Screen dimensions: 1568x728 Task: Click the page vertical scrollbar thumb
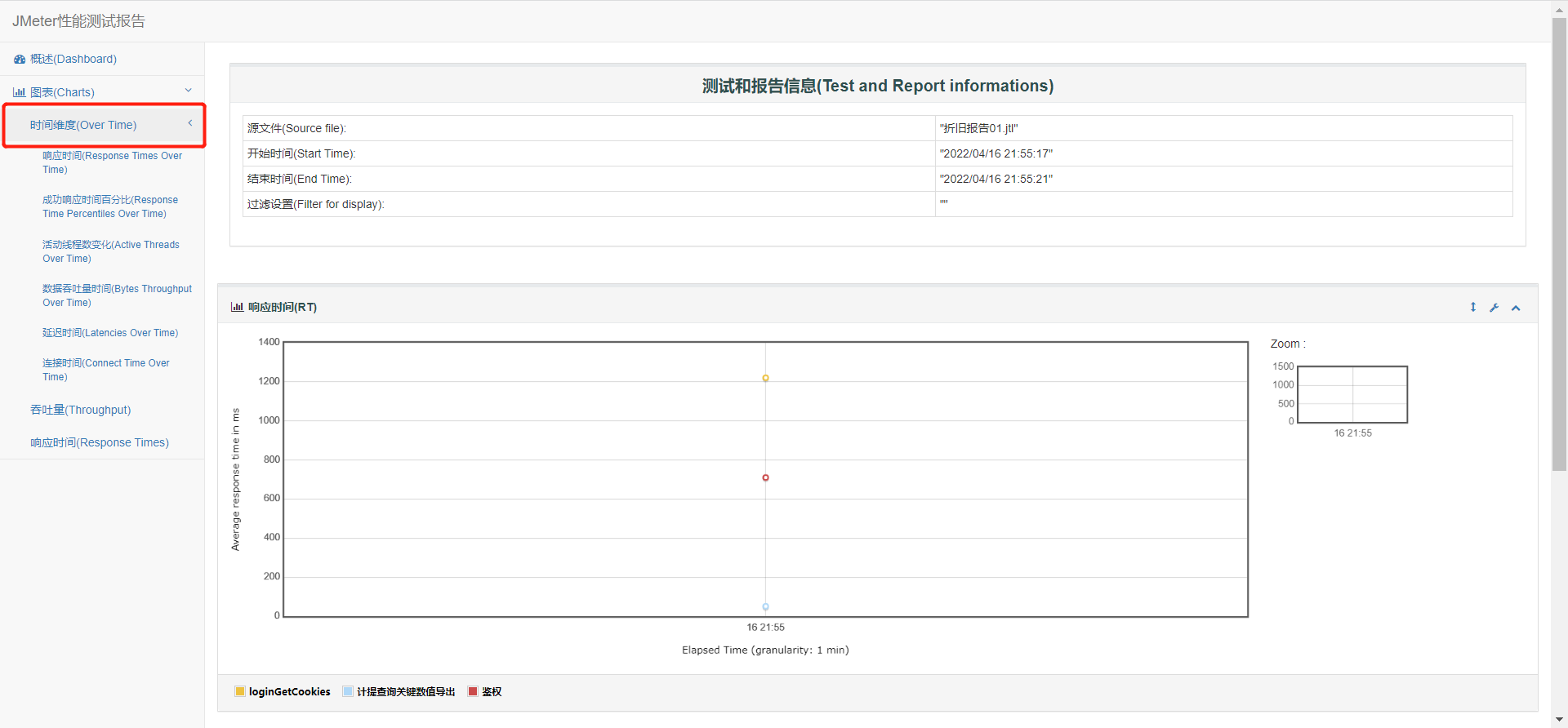(1559, 243)
